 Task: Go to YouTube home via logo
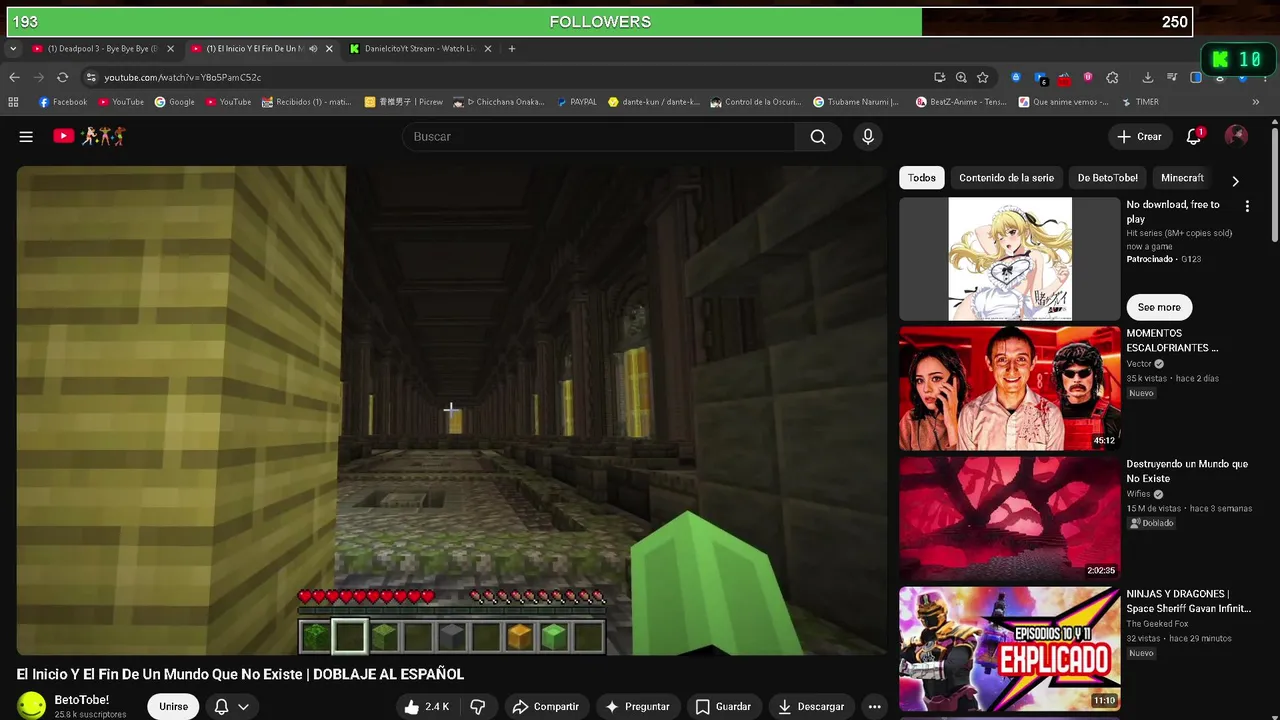tap(64, 136)
